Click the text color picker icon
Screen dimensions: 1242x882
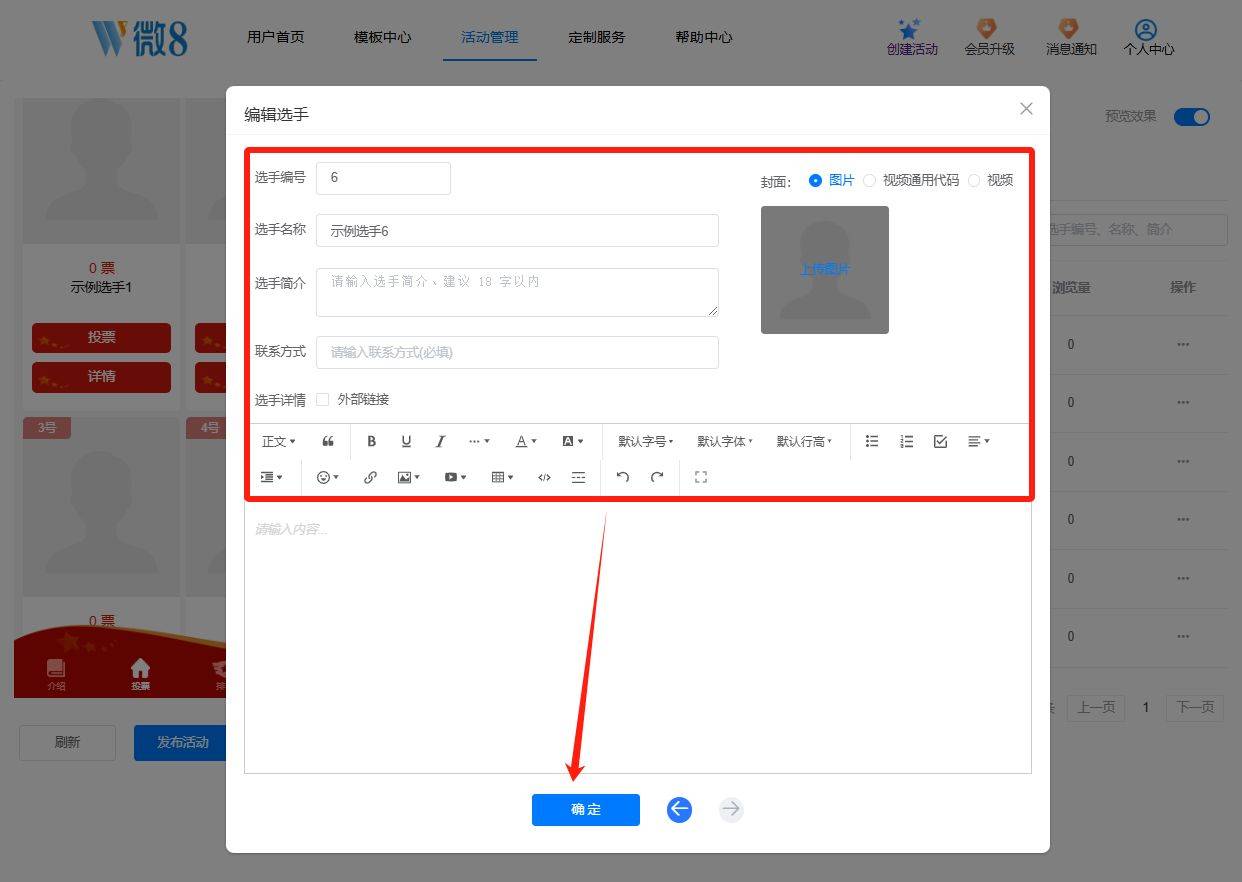(x=526, y=441)
